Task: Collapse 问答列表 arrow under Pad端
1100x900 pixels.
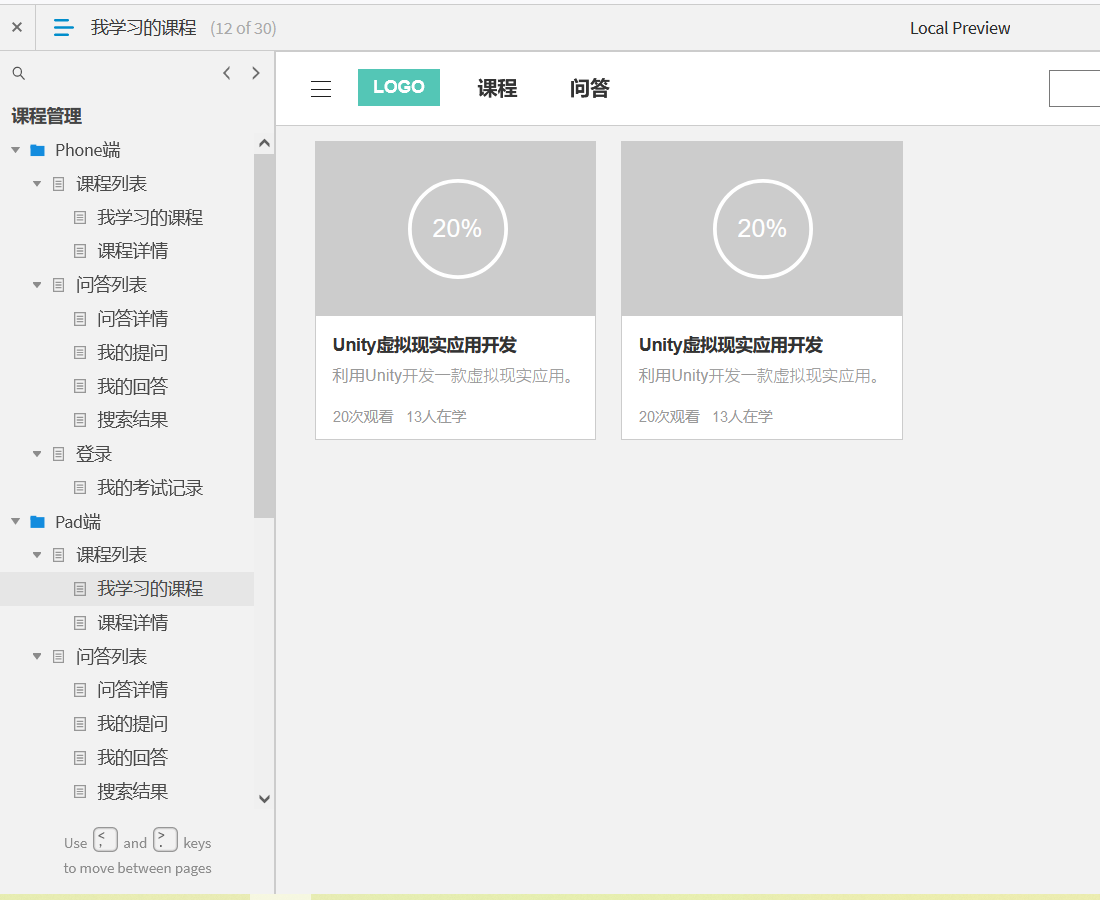Action: (x=37, y=657)
